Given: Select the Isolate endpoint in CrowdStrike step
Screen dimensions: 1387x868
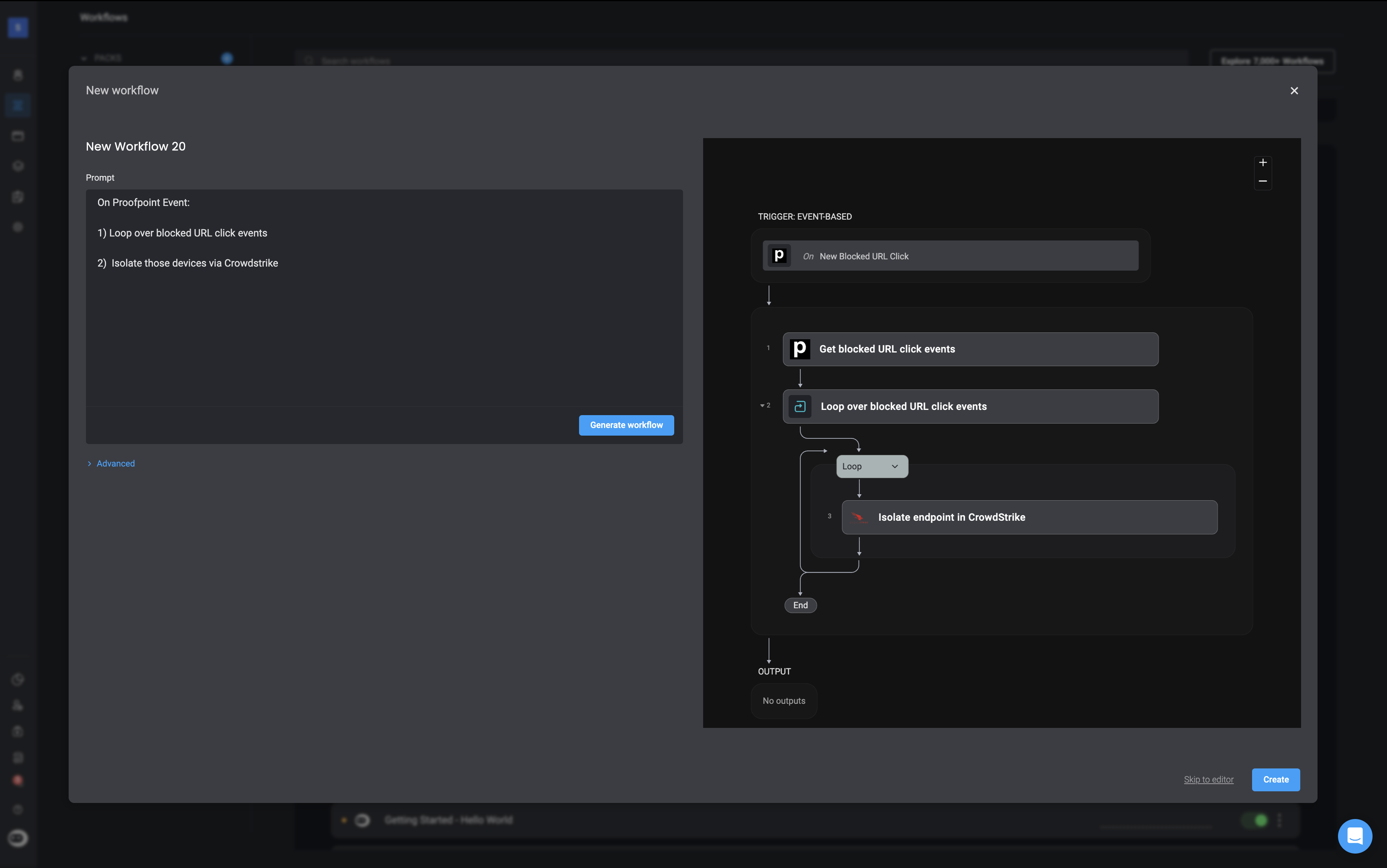Looking at the screenshot, I should [1029, 517].
